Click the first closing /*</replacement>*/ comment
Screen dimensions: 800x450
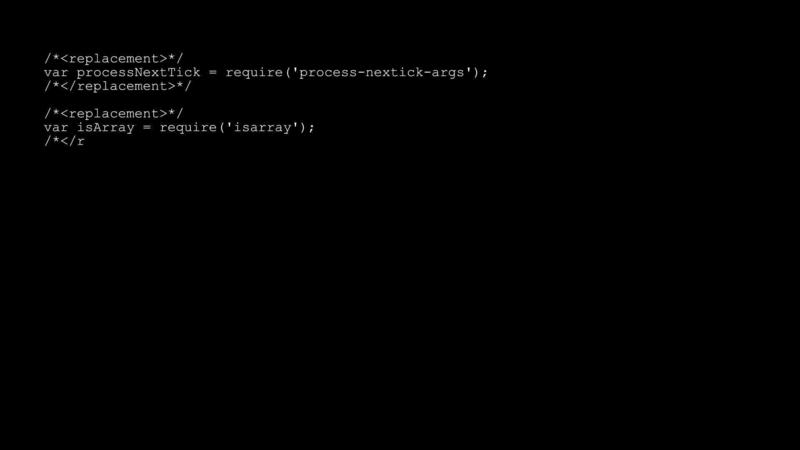point(117,86)
